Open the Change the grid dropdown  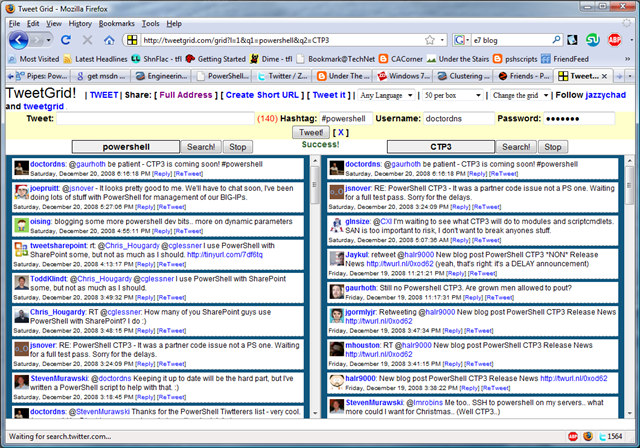pos(520,95)
